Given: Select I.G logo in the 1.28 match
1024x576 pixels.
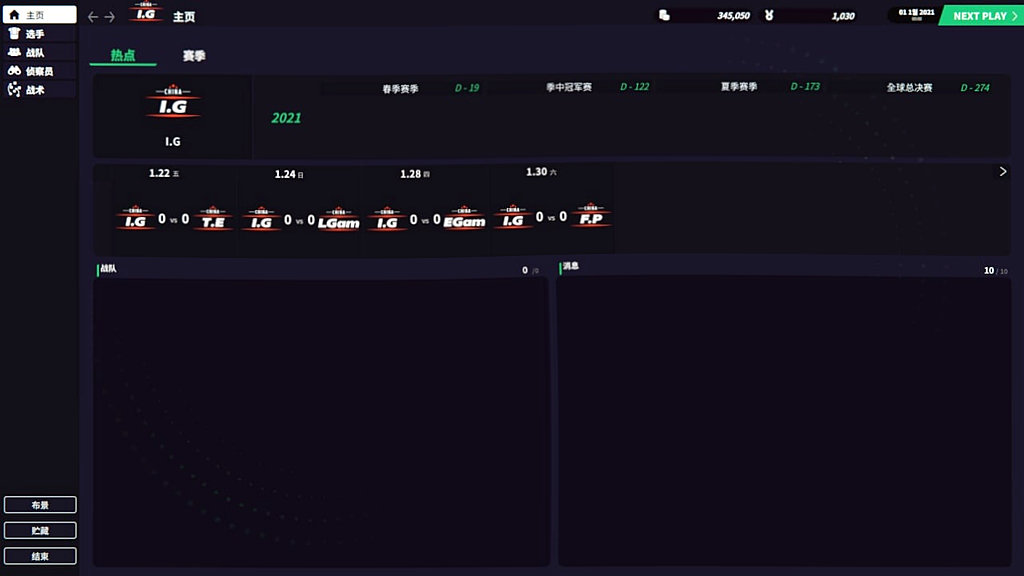Looking at the screenshot, I should tap(387, 220).
